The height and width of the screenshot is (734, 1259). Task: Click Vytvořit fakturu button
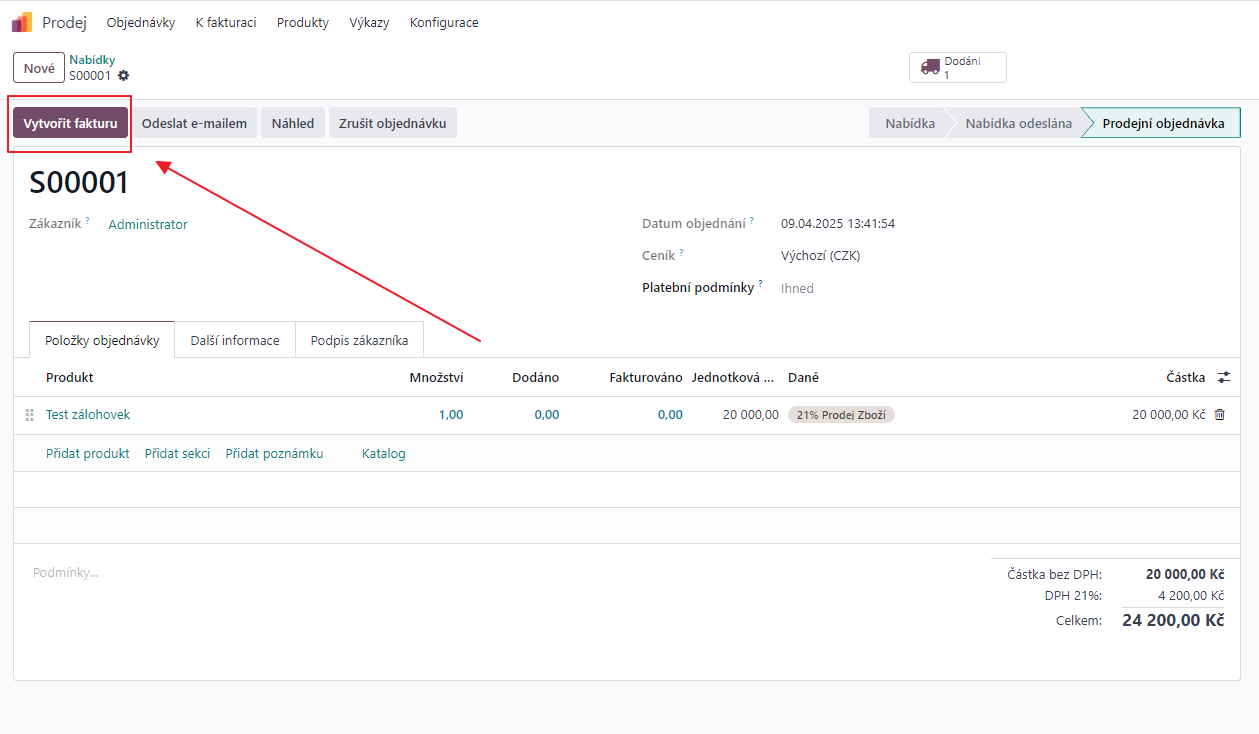70,123
